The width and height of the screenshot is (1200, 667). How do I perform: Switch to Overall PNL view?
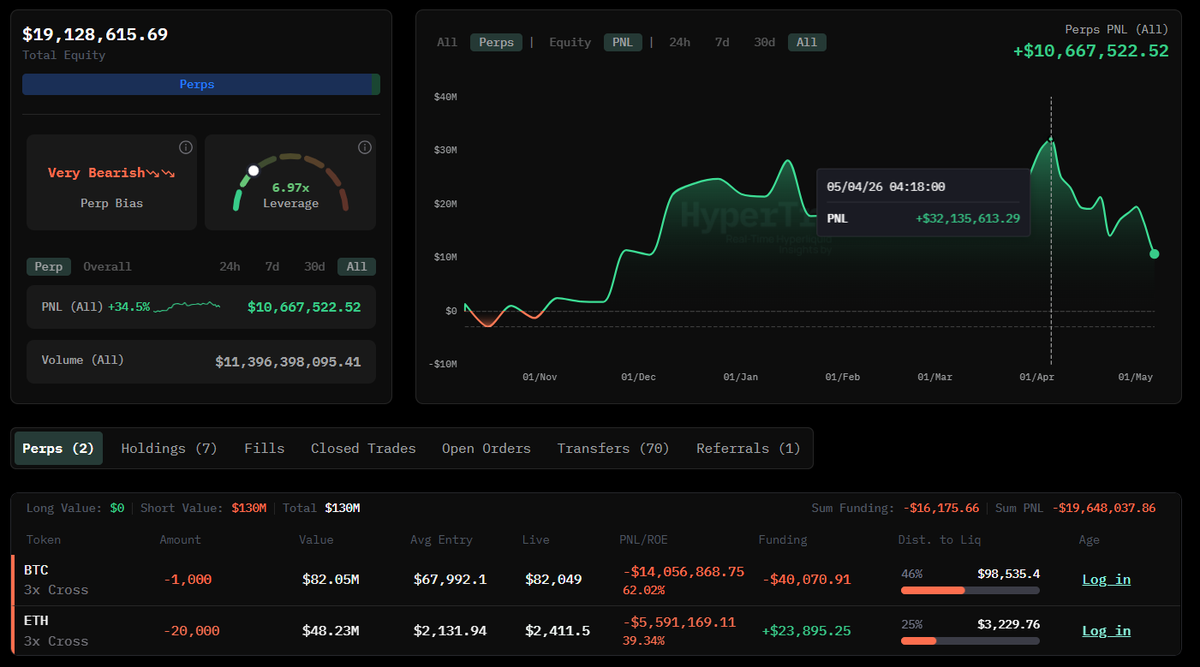107,266
